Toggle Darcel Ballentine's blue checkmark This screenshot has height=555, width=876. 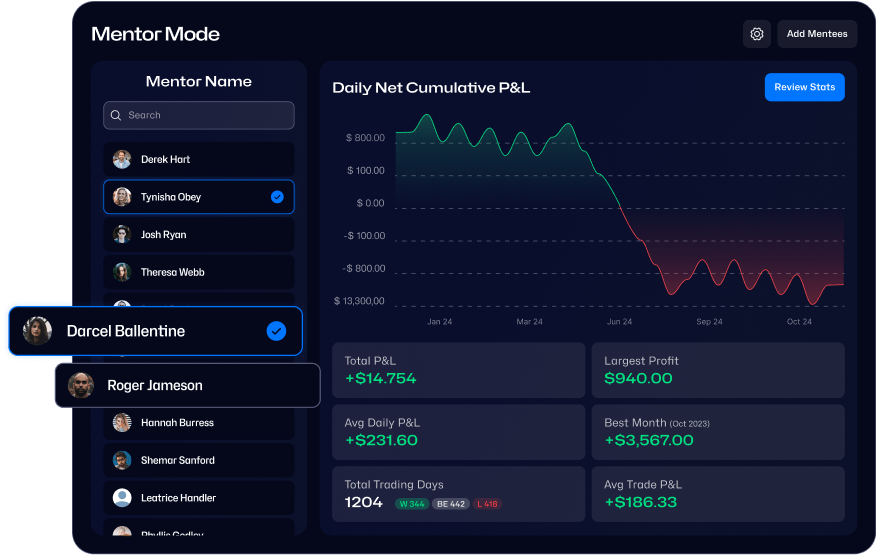[x=276, y=331]
